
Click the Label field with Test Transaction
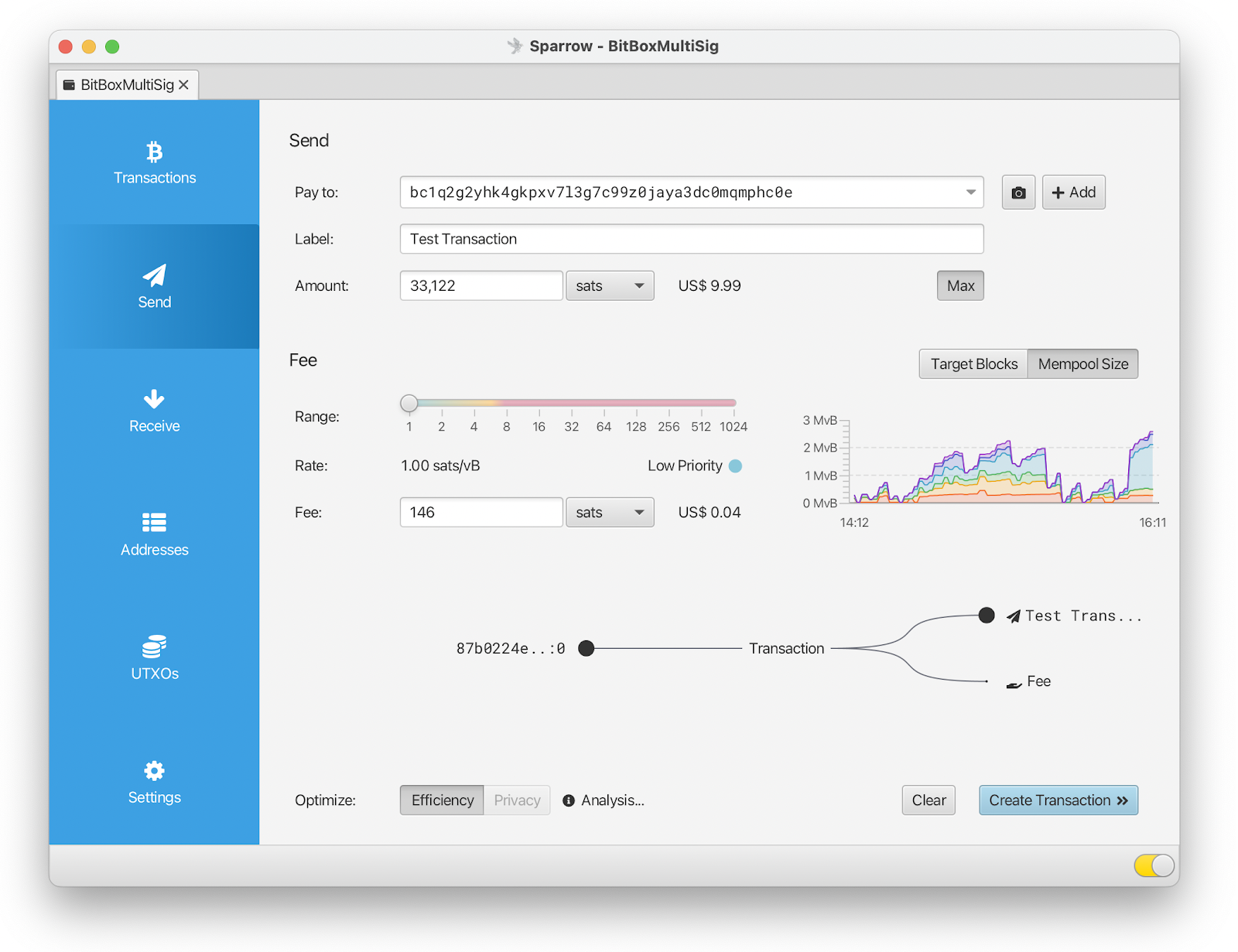point(691,239)
